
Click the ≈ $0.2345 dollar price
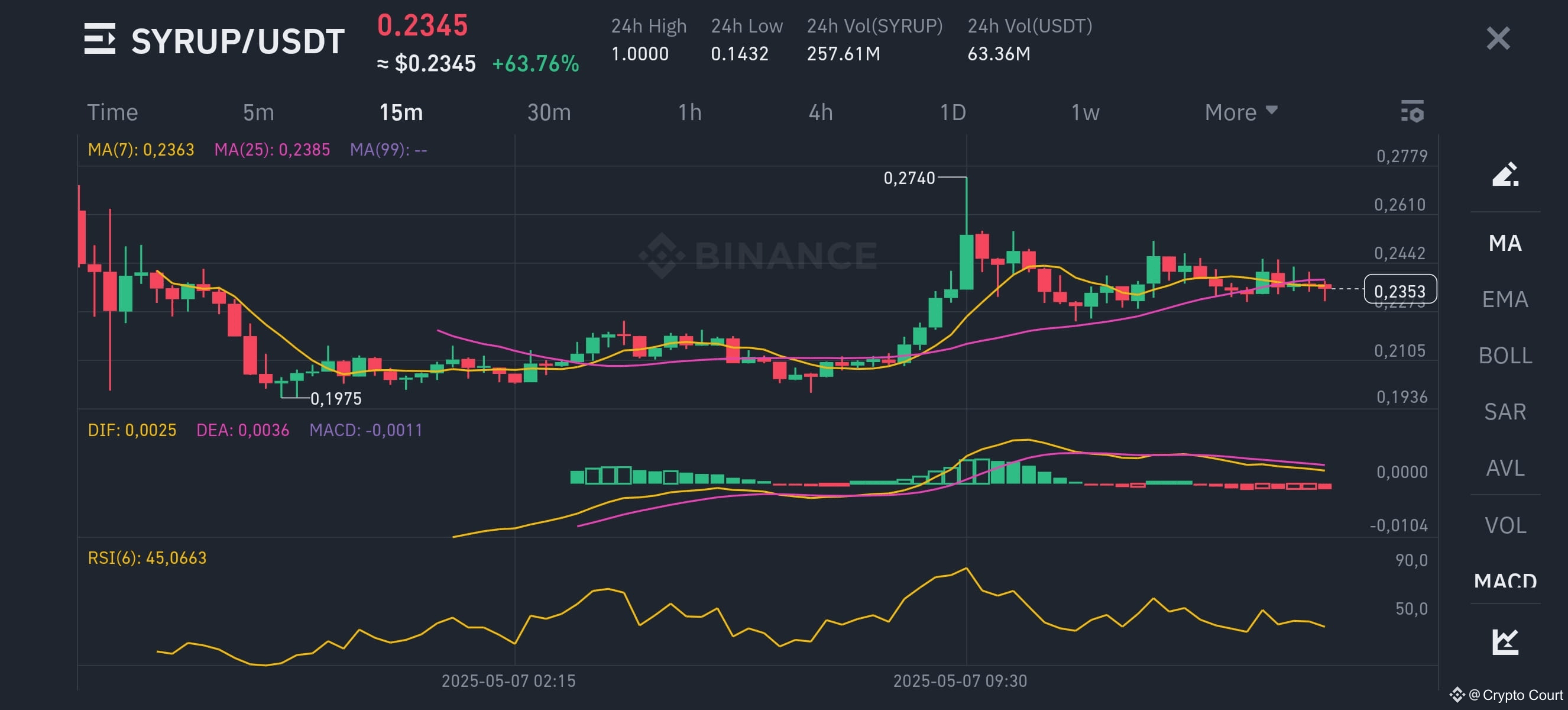pyautogui.click(x=426, y=64)
